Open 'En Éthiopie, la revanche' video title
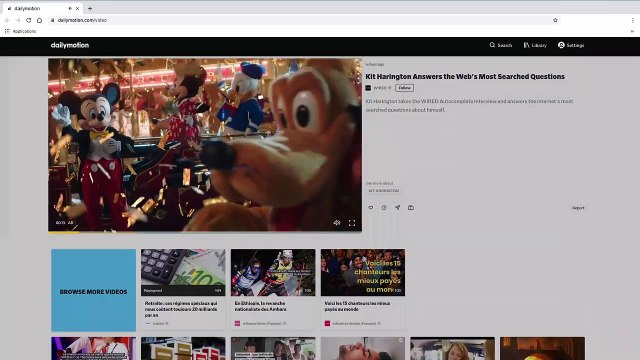The image size is (640, 360). 260,306
